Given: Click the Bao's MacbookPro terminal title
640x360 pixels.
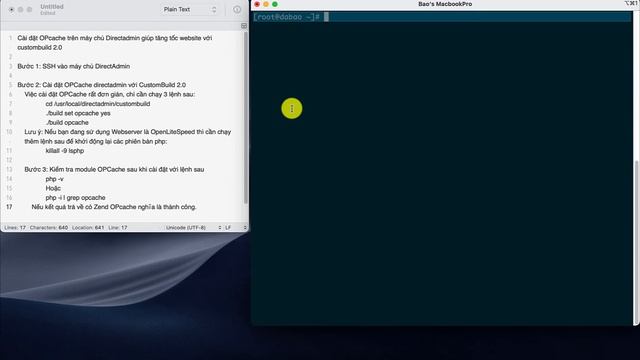Looking at the screenshot, I should 445,4.
